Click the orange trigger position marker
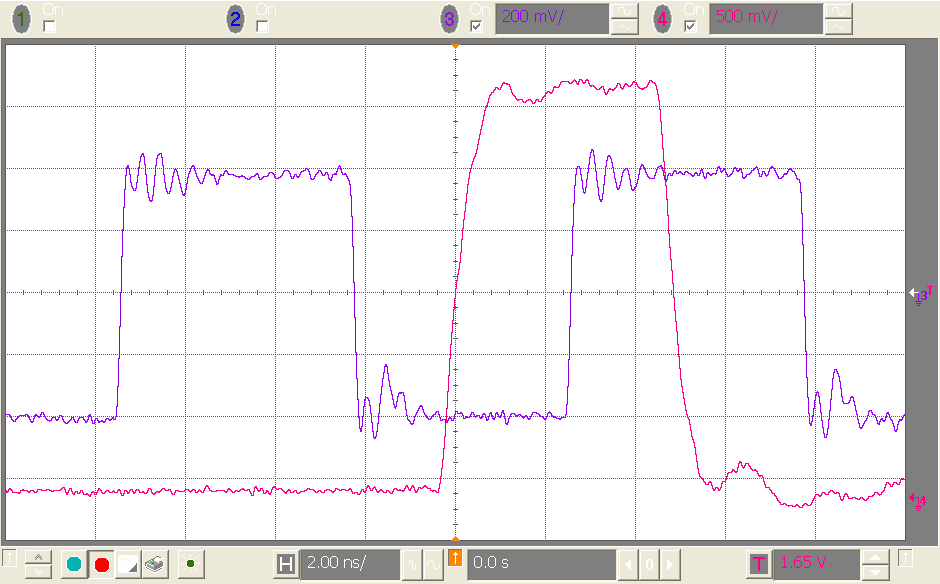 click(x=454, y=559)
